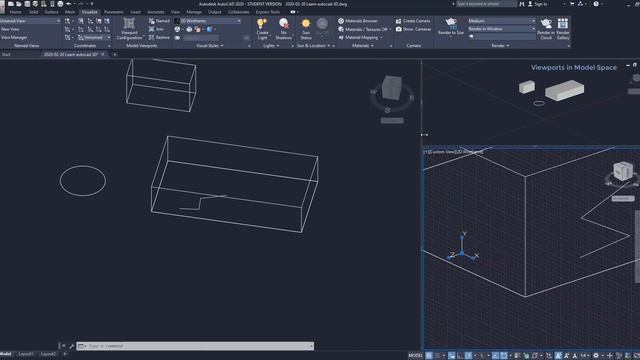
Task: Click the new drawing tab plus button
Action: 115,54
